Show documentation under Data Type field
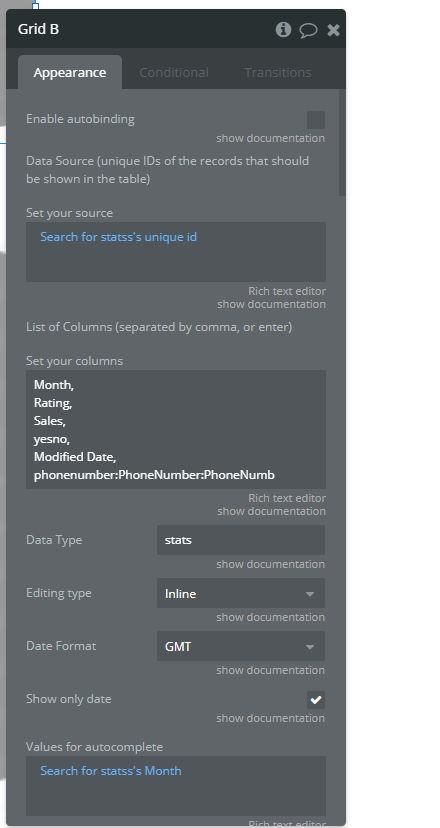Screen dimensions: 440x828 click(x=270, y=564)
